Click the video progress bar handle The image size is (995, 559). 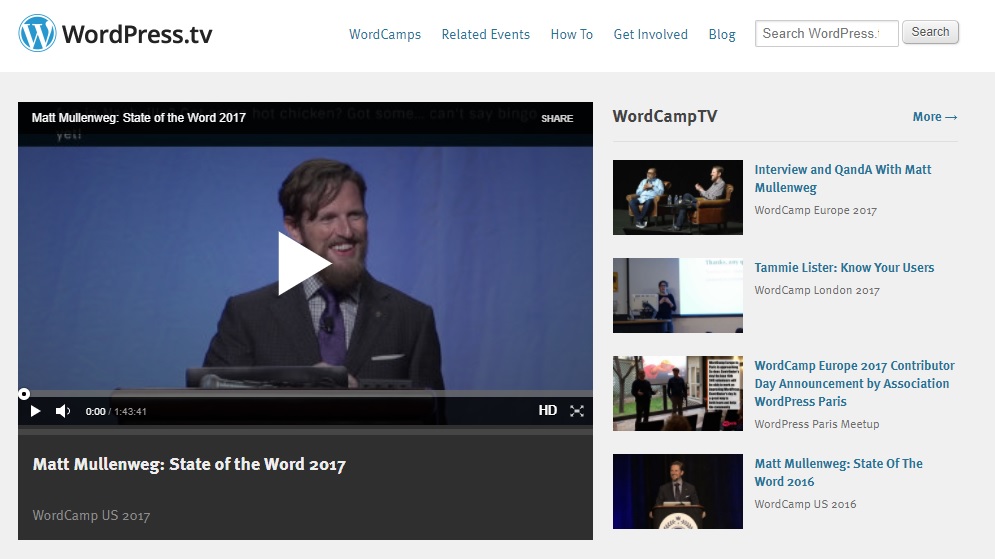[x=23, y=394]
